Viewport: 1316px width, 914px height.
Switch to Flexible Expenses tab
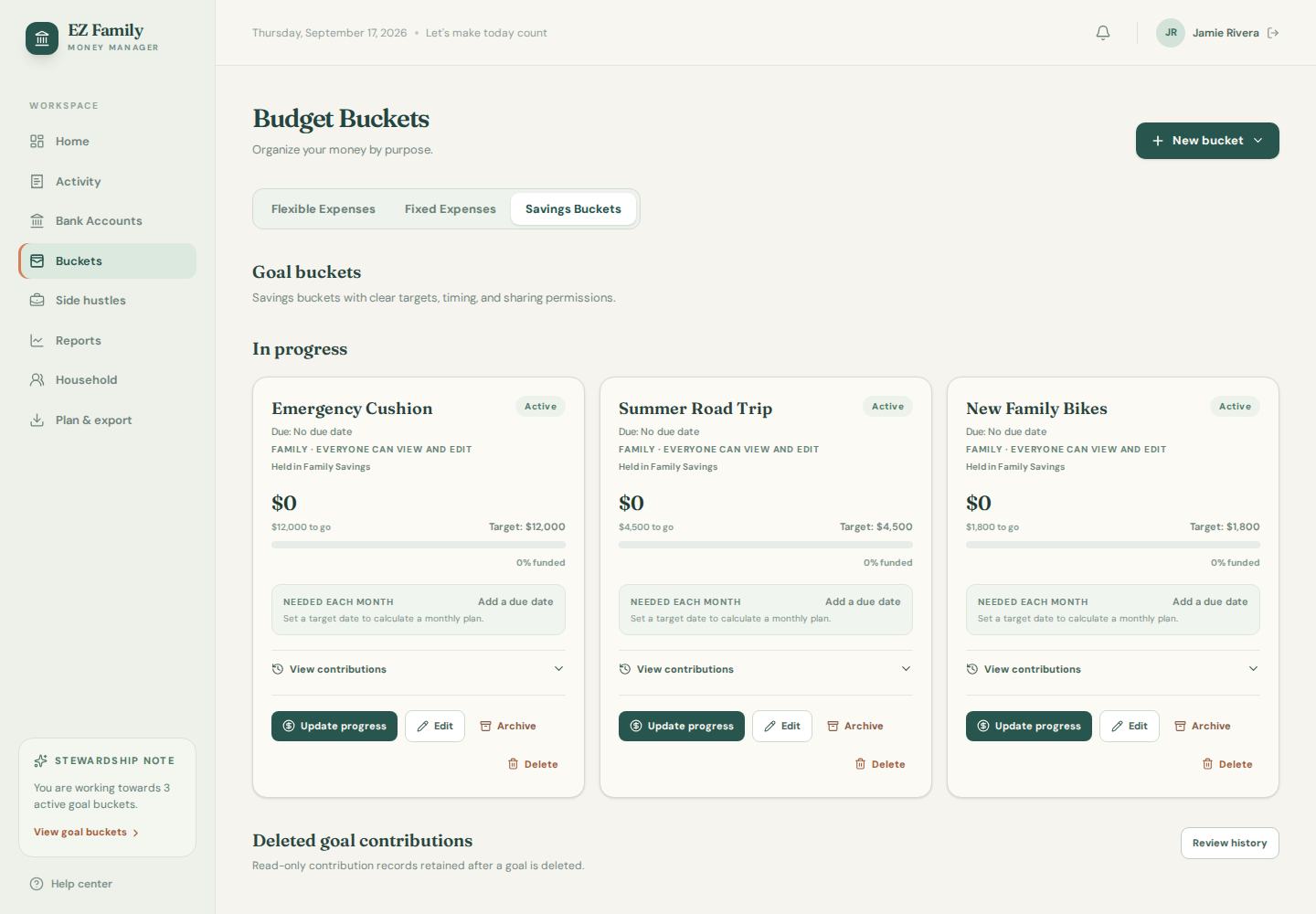[x=324, y=209]
